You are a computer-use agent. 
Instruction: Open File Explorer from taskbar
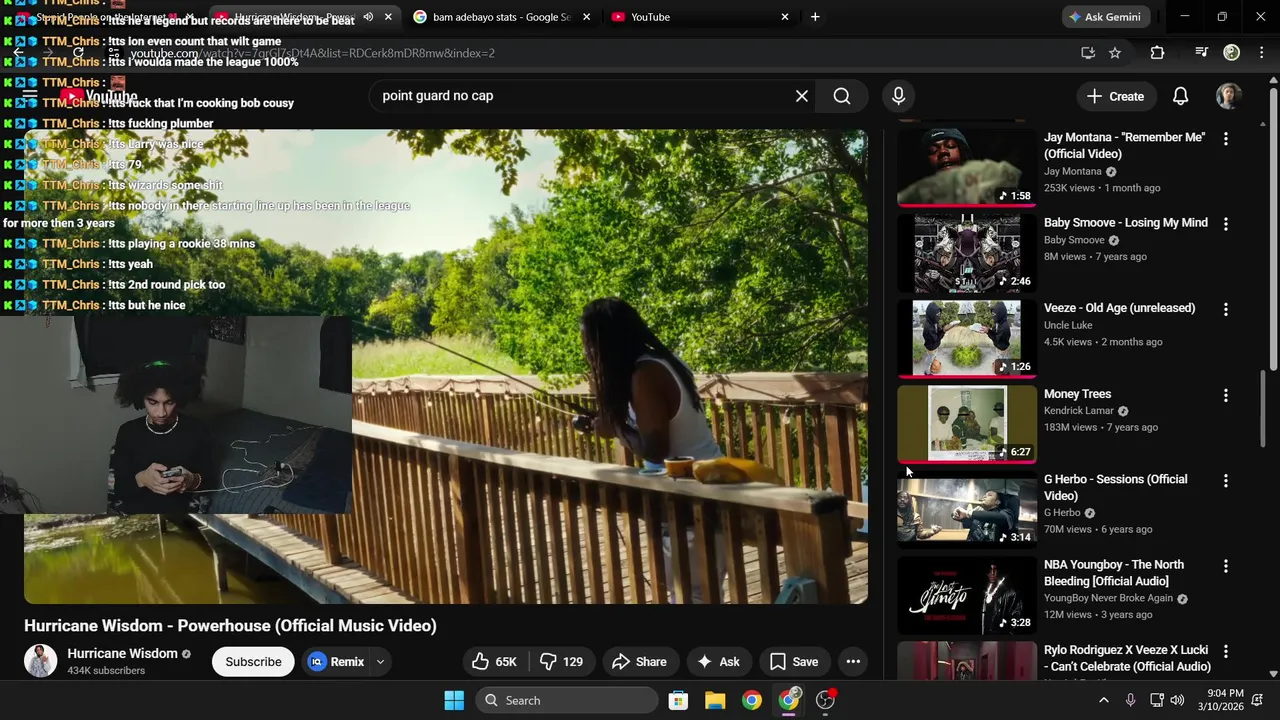tap(715, 700)
